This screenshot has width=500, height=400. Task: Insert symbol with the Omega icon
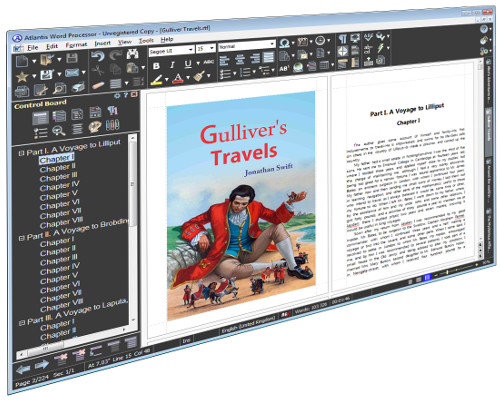(x=284, y=43)
